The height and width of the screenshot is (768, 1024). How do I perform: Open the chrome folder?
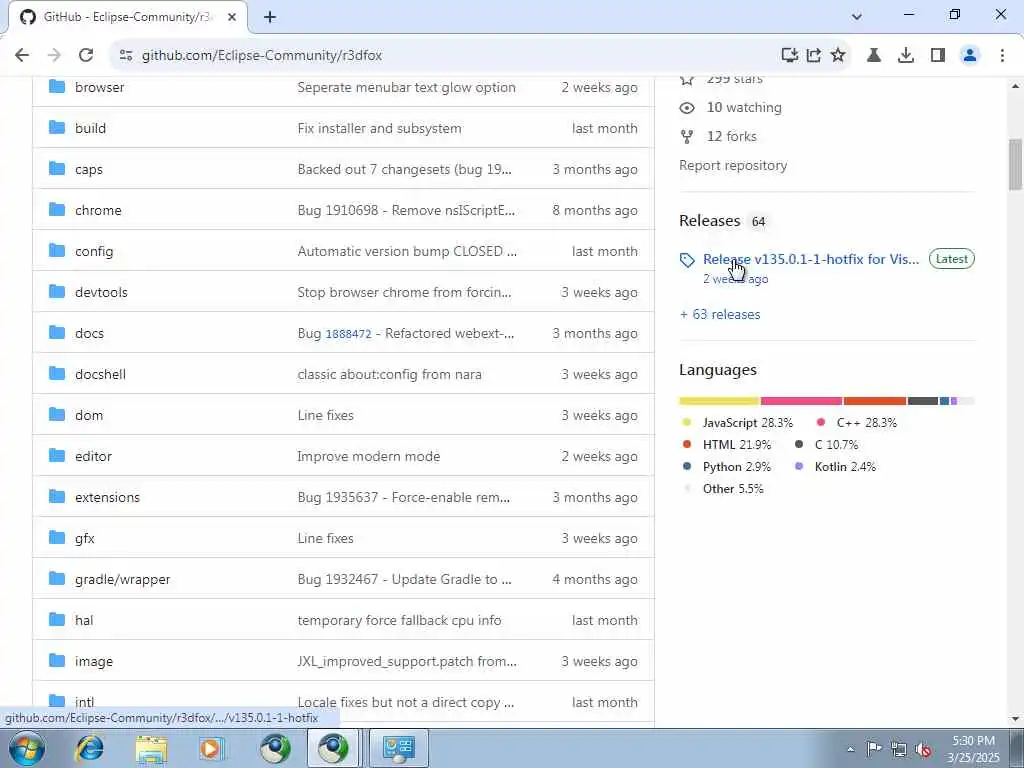click(x=98, y=210)
